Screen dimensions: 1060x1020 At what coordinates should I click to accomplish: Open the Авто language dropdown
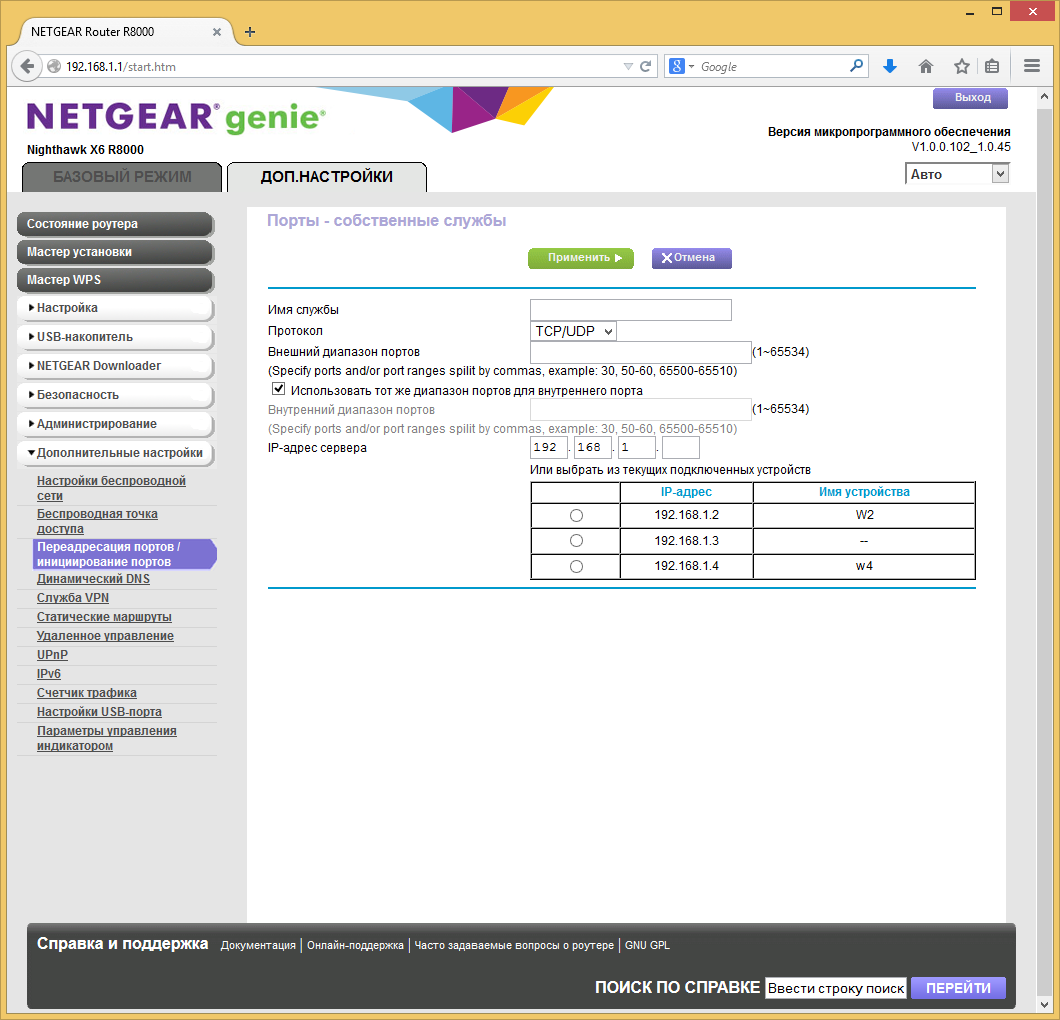[x=998, y=173]
